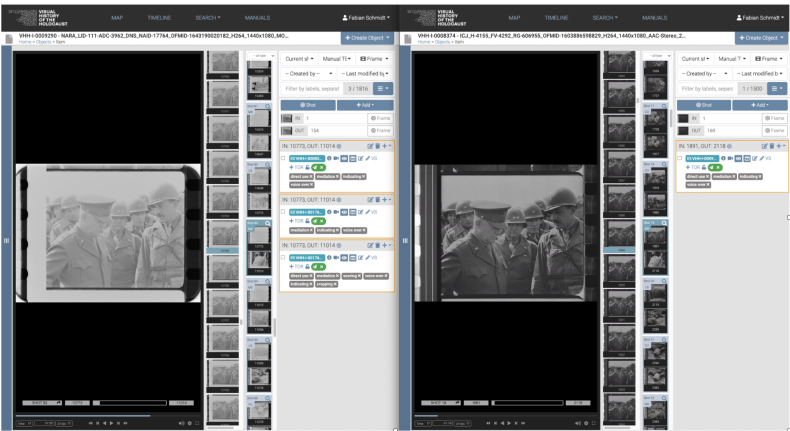This screenshot has height=431, width=790.
Task: Open MAP in the left window's navbar
Action: 117,18
